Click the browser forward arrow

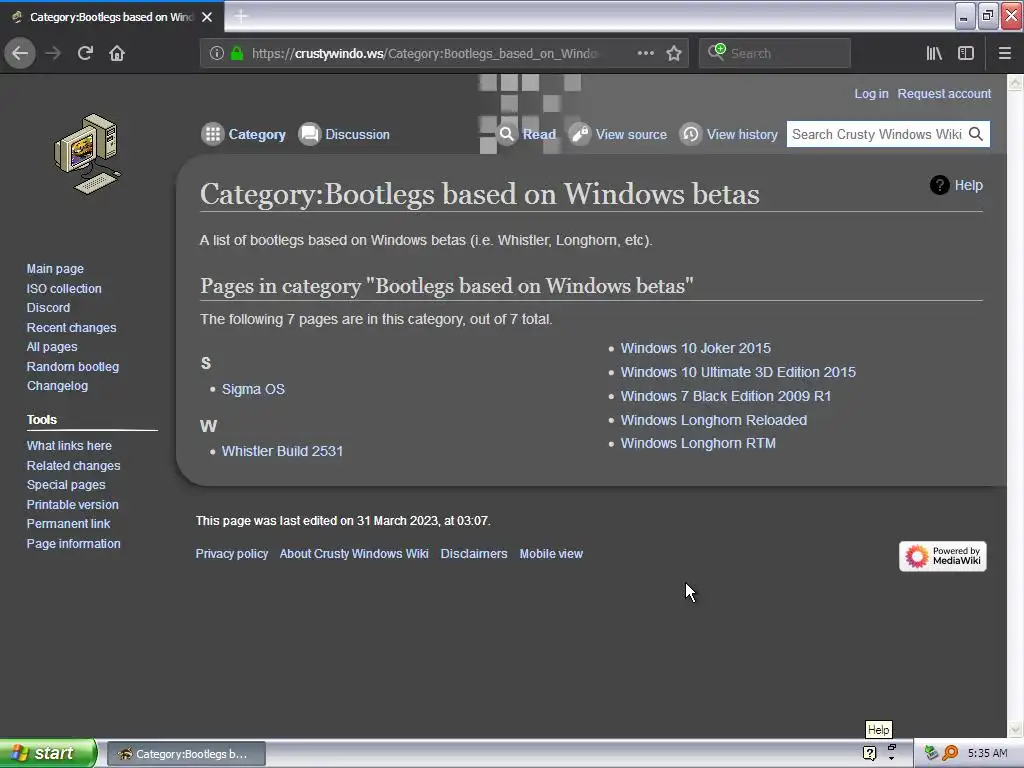point(53,53)
